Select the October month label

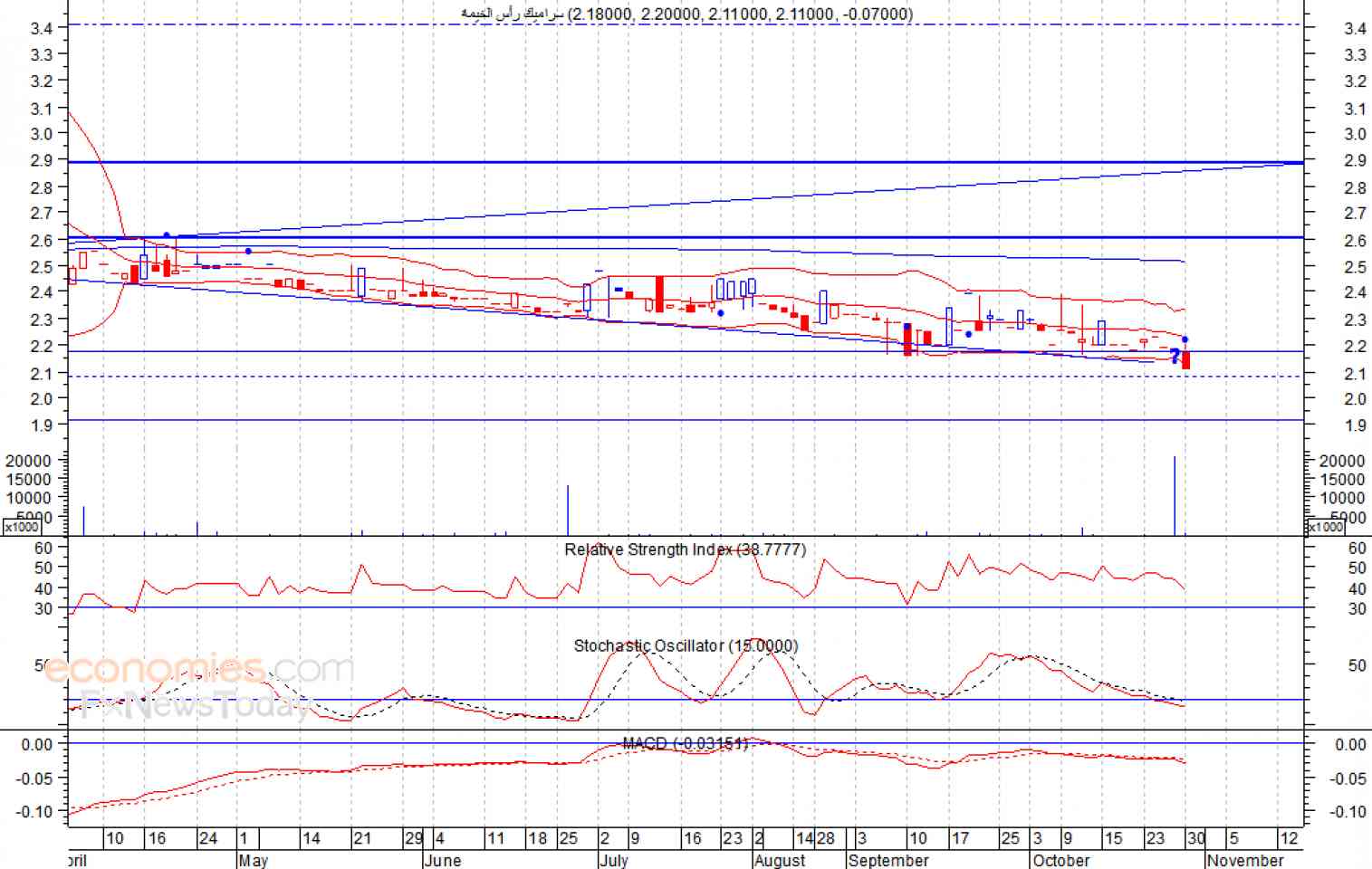coord(1061,860)
